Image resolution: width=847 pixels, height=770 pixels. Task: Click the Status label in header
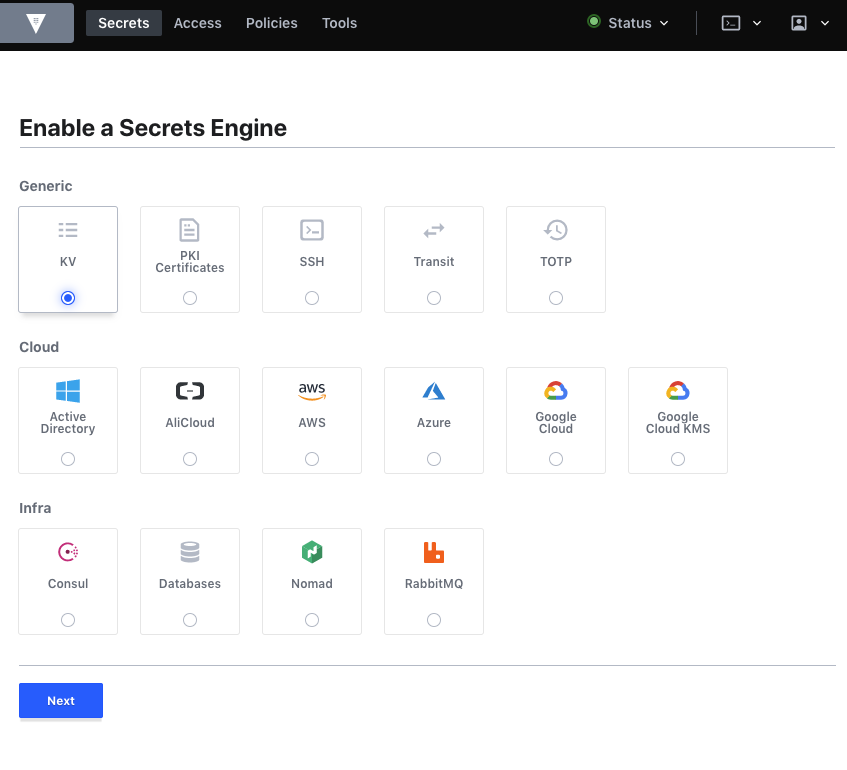tap(630, 23)
